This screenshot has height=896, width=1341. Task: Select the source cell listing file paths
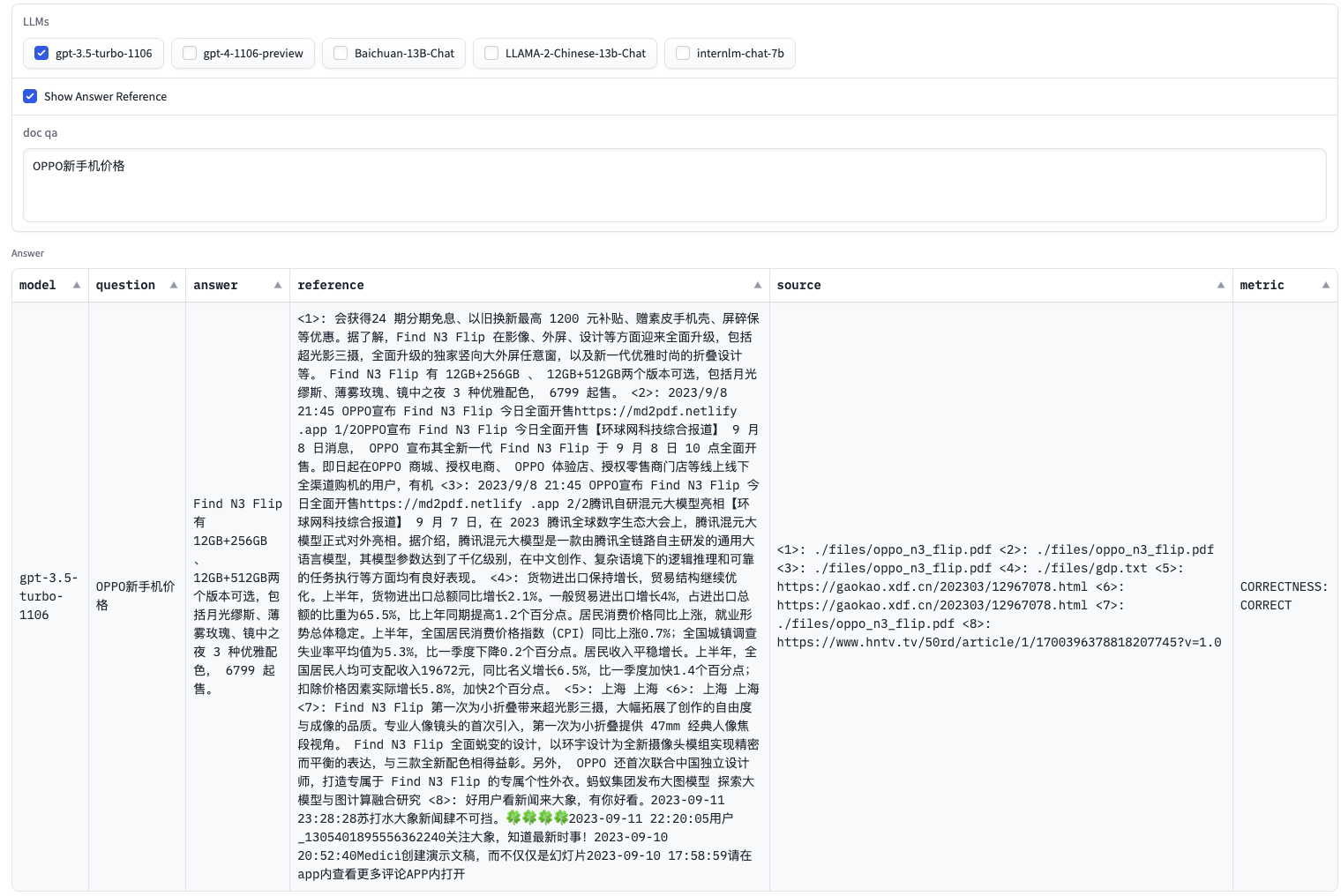click(1000, 596)
